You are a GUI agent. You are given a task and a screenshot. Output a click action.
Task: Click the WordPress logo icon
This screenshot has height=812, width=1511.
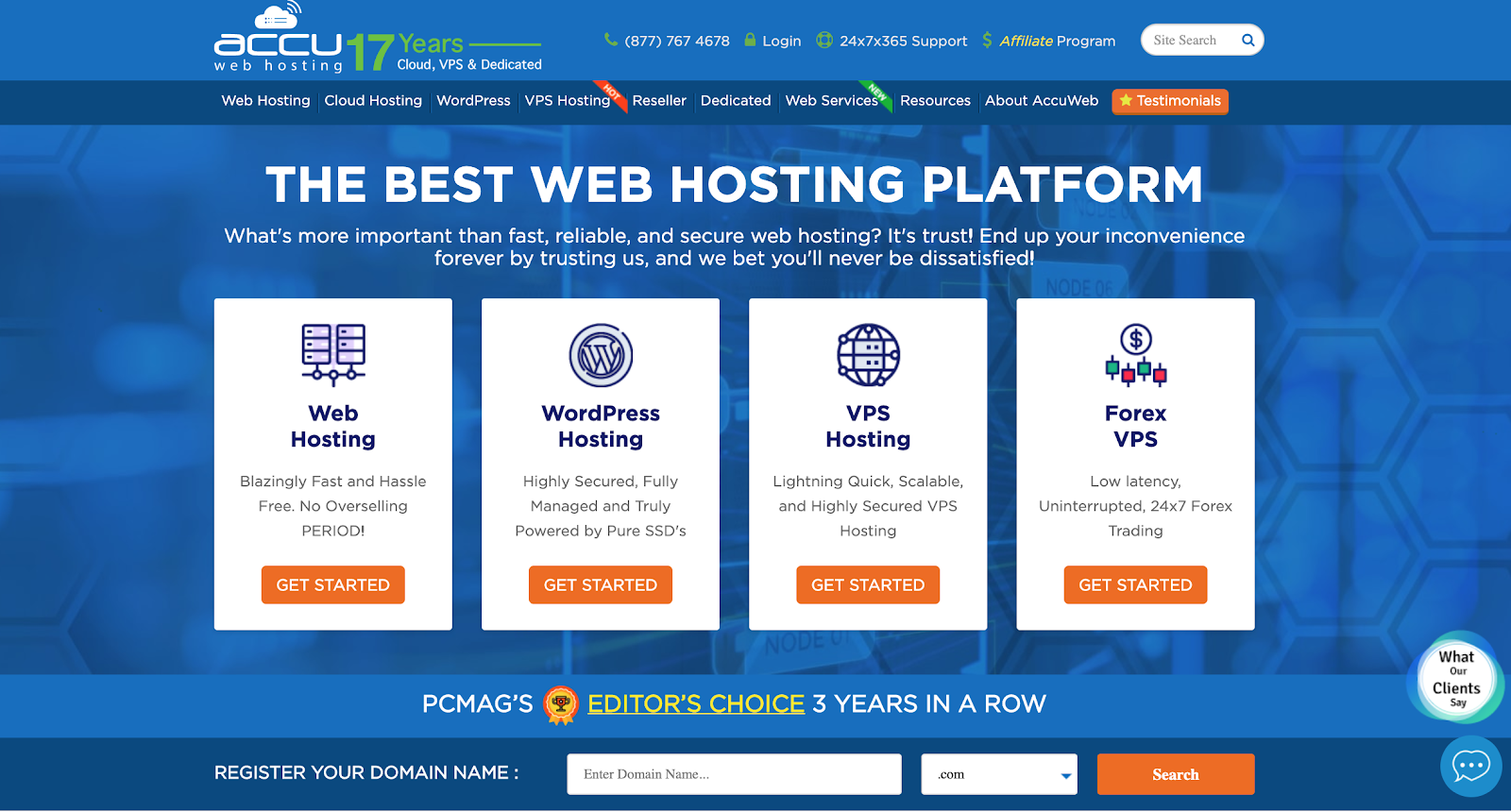pyautogui.click(x=601, y=355)
